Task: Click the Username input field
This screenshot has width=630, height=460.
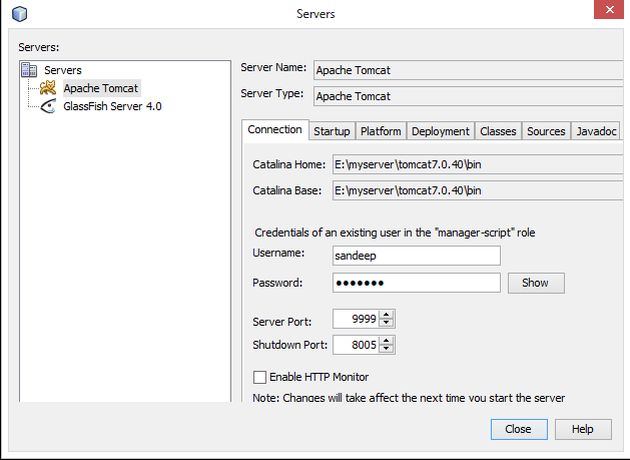Action: [x=415, y=255]
